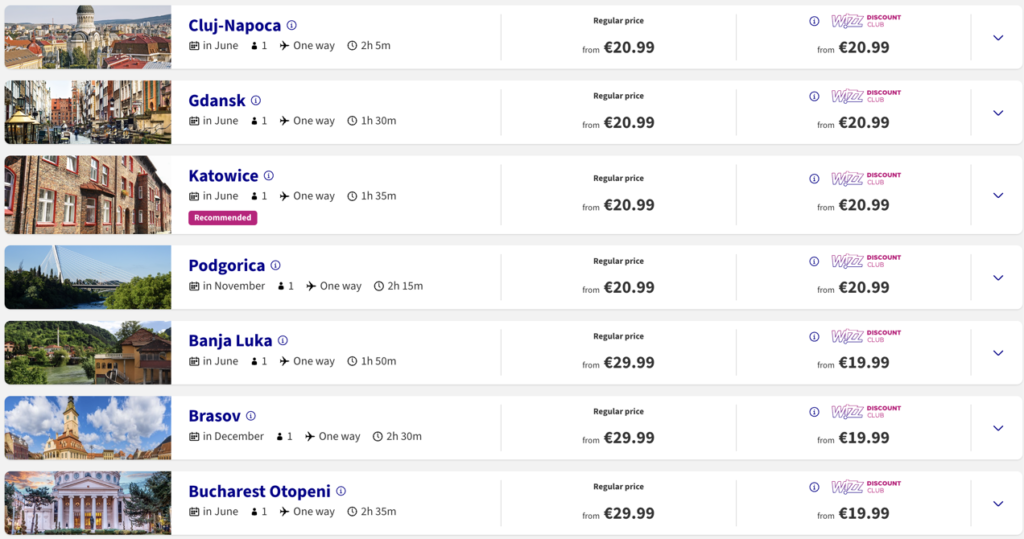Open info icon next to Banja Luka
Screen dimensions: 1024x539
[283, 341]
